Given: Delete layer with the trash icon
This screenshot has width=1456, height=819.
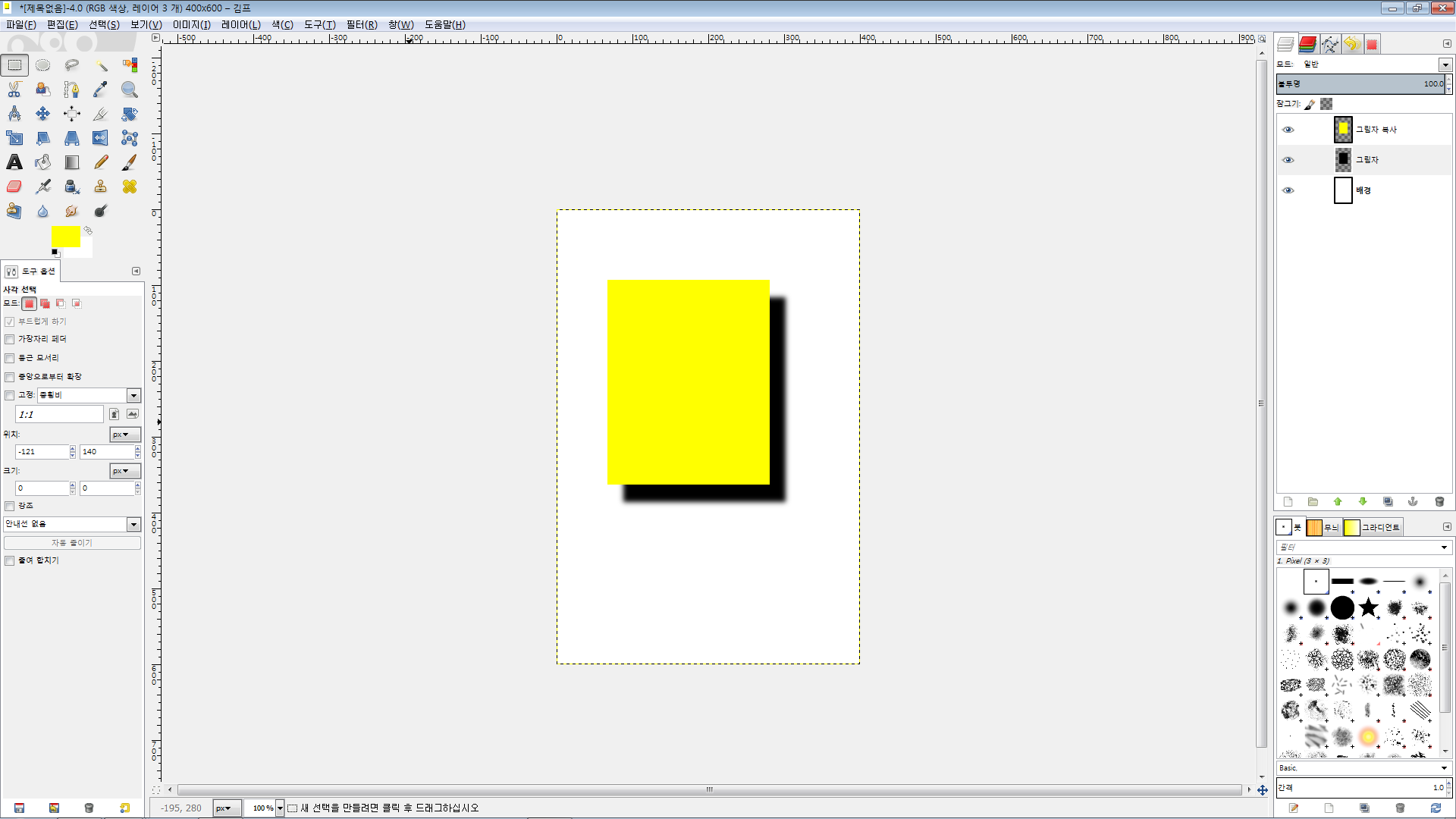Looking at the screenshot, I should tap(1439, 502).
